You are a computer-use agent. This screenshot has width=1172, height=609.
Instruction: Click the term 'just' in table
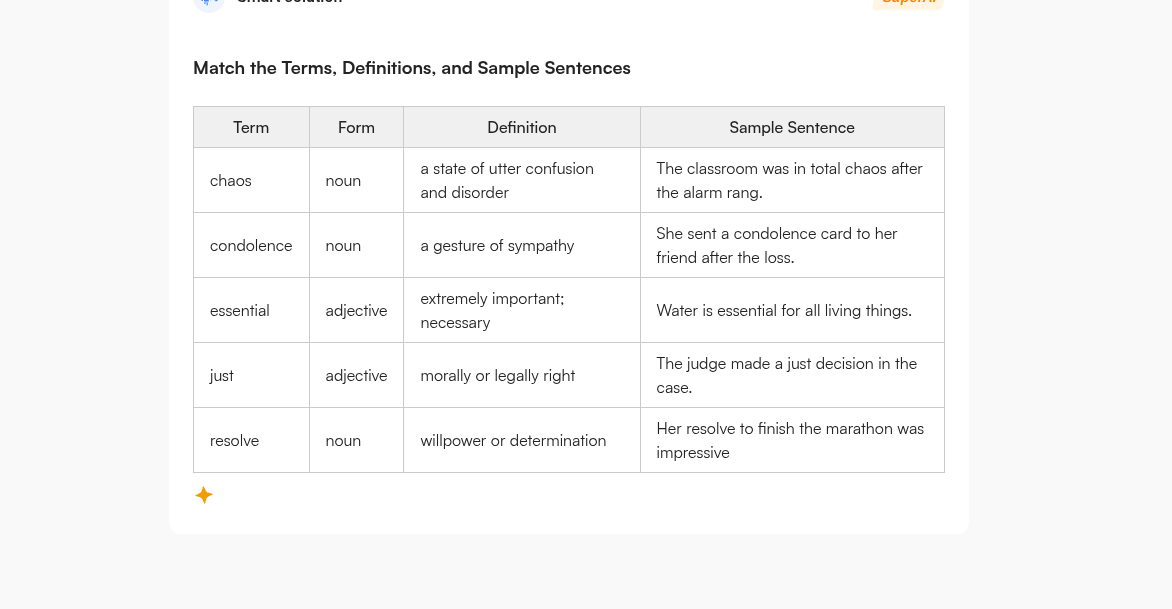click(x=222, y=376)
